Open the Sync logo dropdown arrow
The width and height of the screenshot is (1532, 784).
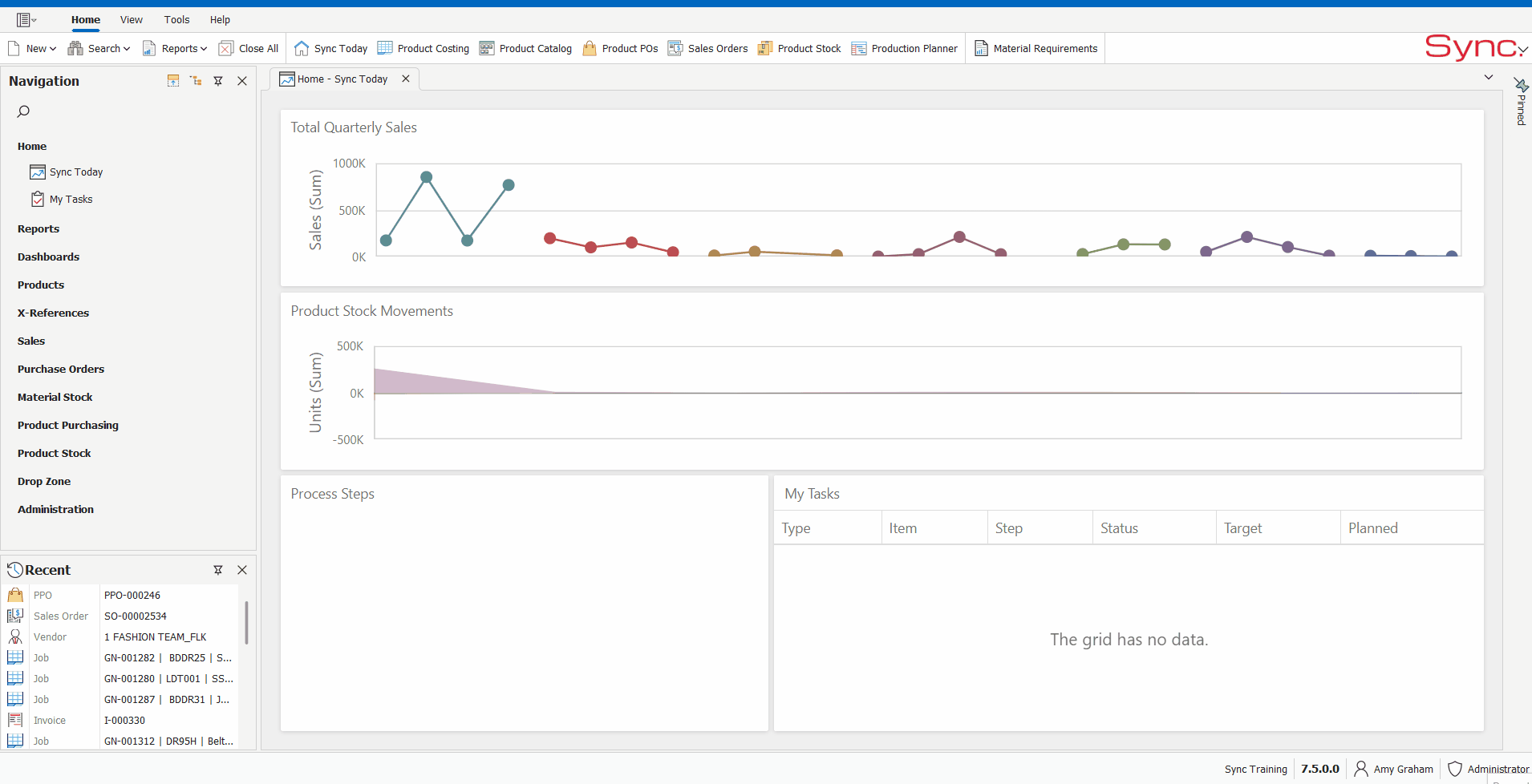click(1522, 50)
